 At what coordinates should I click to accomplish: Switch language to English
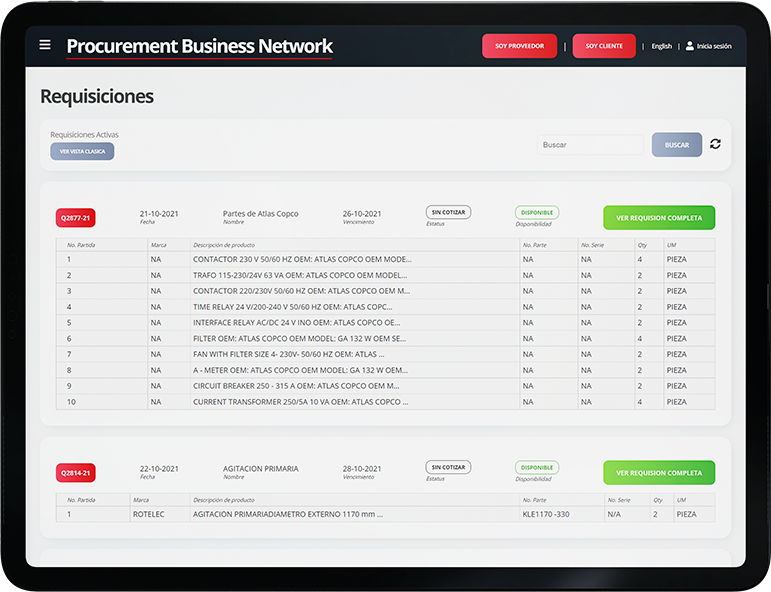tap(661, 46)
